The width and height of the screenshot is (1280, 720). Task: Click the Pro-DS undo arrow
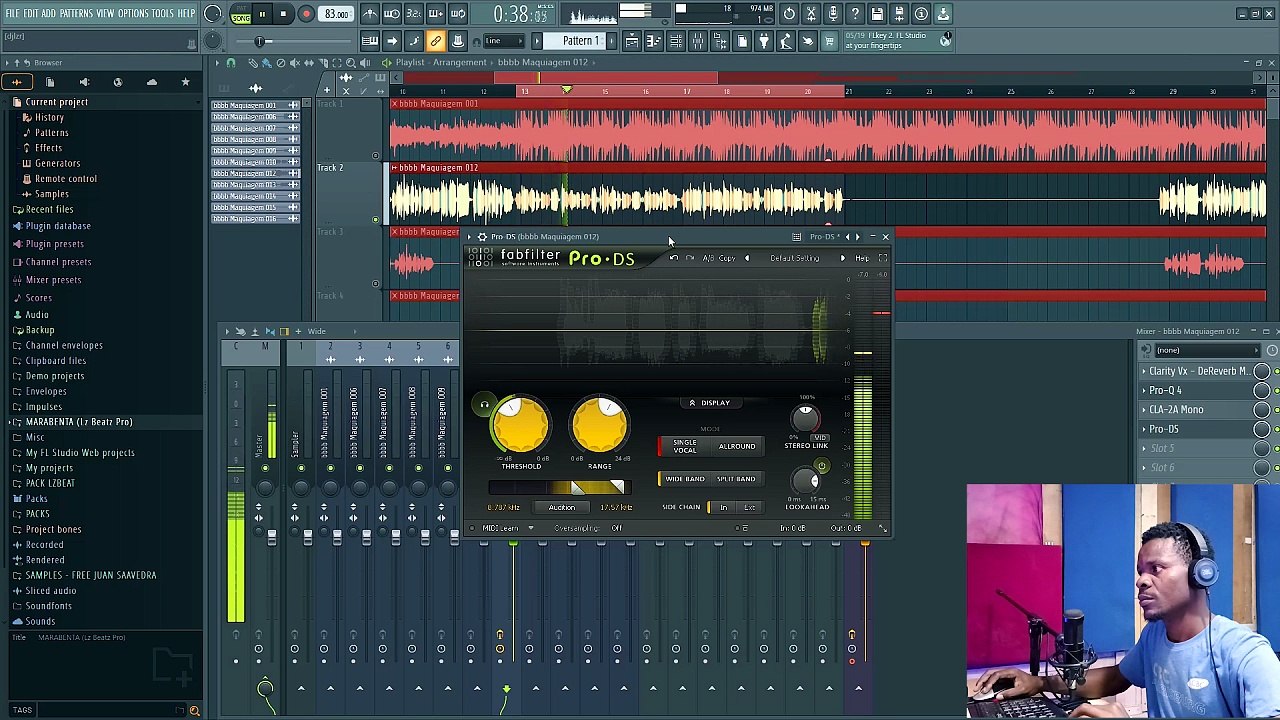674,258
